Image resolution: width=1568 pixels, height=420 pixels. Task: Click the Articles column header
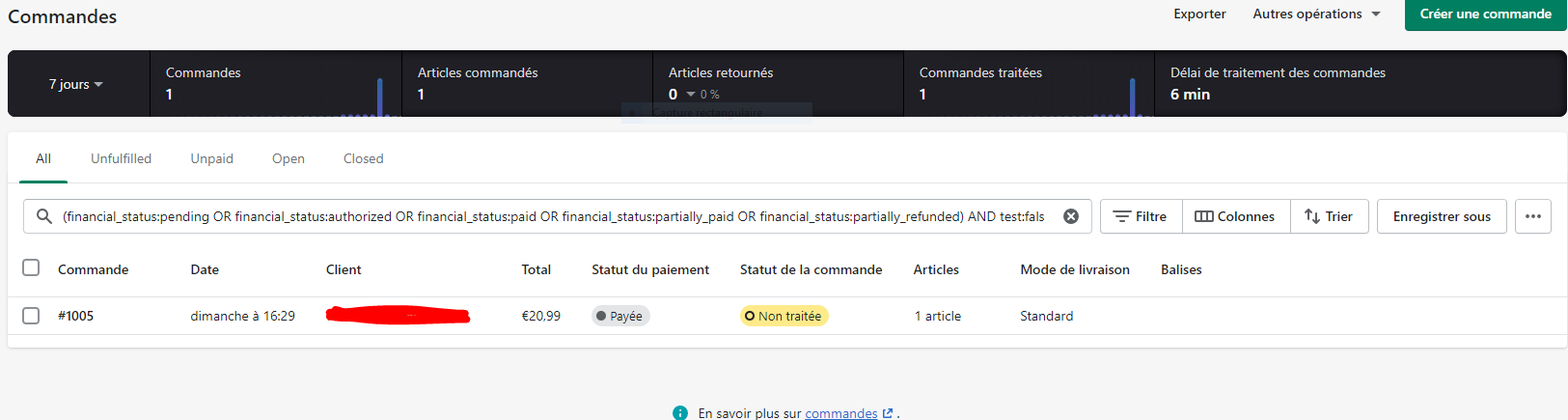tap(936, 269)
